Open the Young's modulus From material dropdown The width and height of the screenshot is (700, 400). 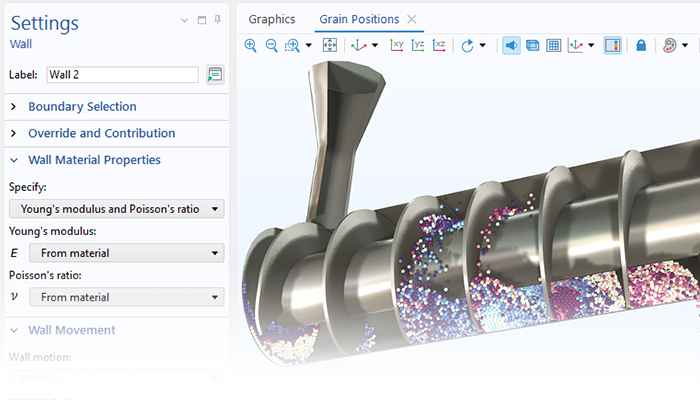pos(126,253)
